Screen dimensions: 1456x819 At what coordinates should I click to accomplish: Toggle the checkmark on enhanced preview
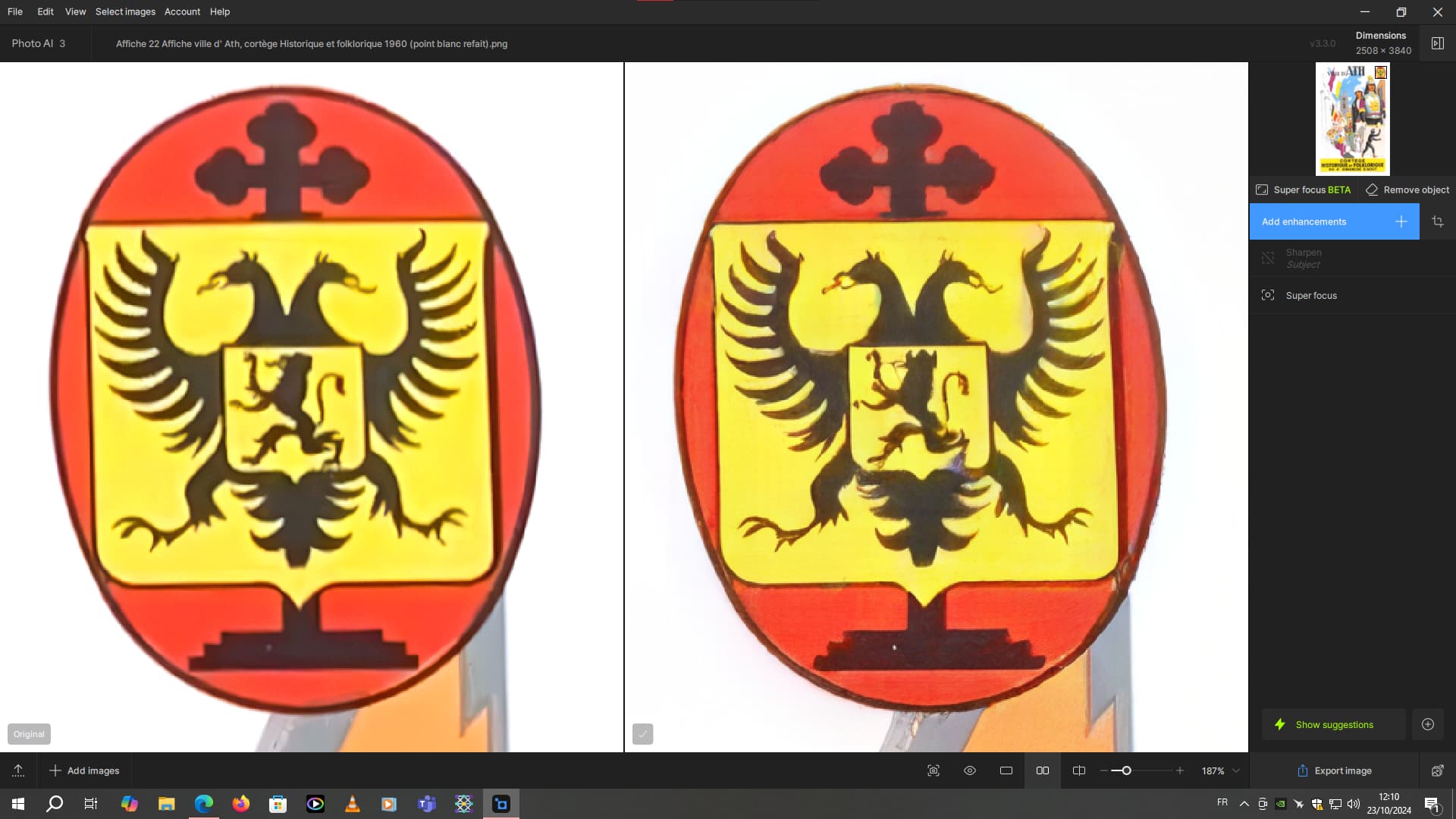(x=642, y=734)
